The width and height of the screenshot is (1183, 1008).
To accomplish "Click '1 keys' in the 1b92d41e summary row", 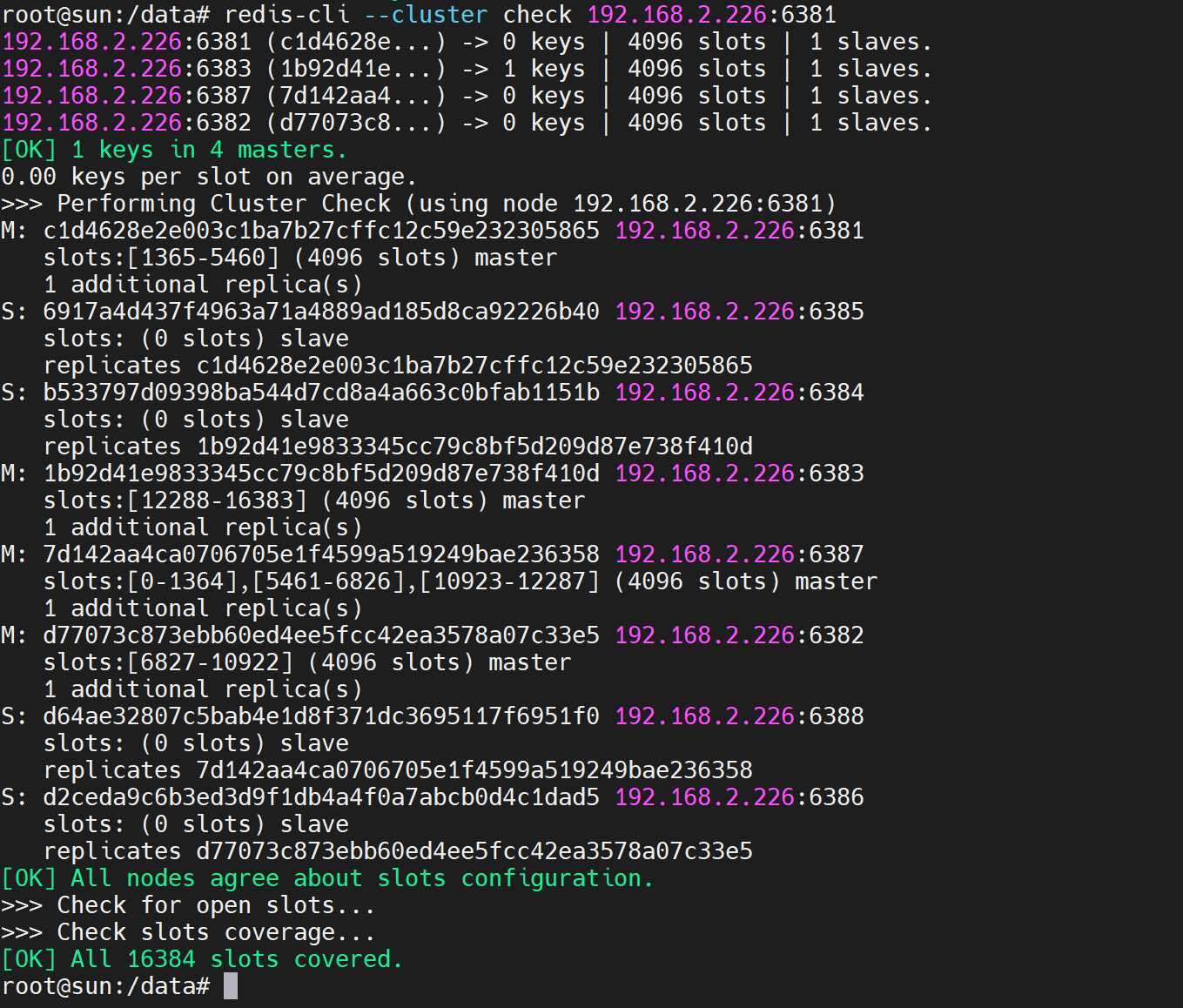I will click(x=544, y=69).
